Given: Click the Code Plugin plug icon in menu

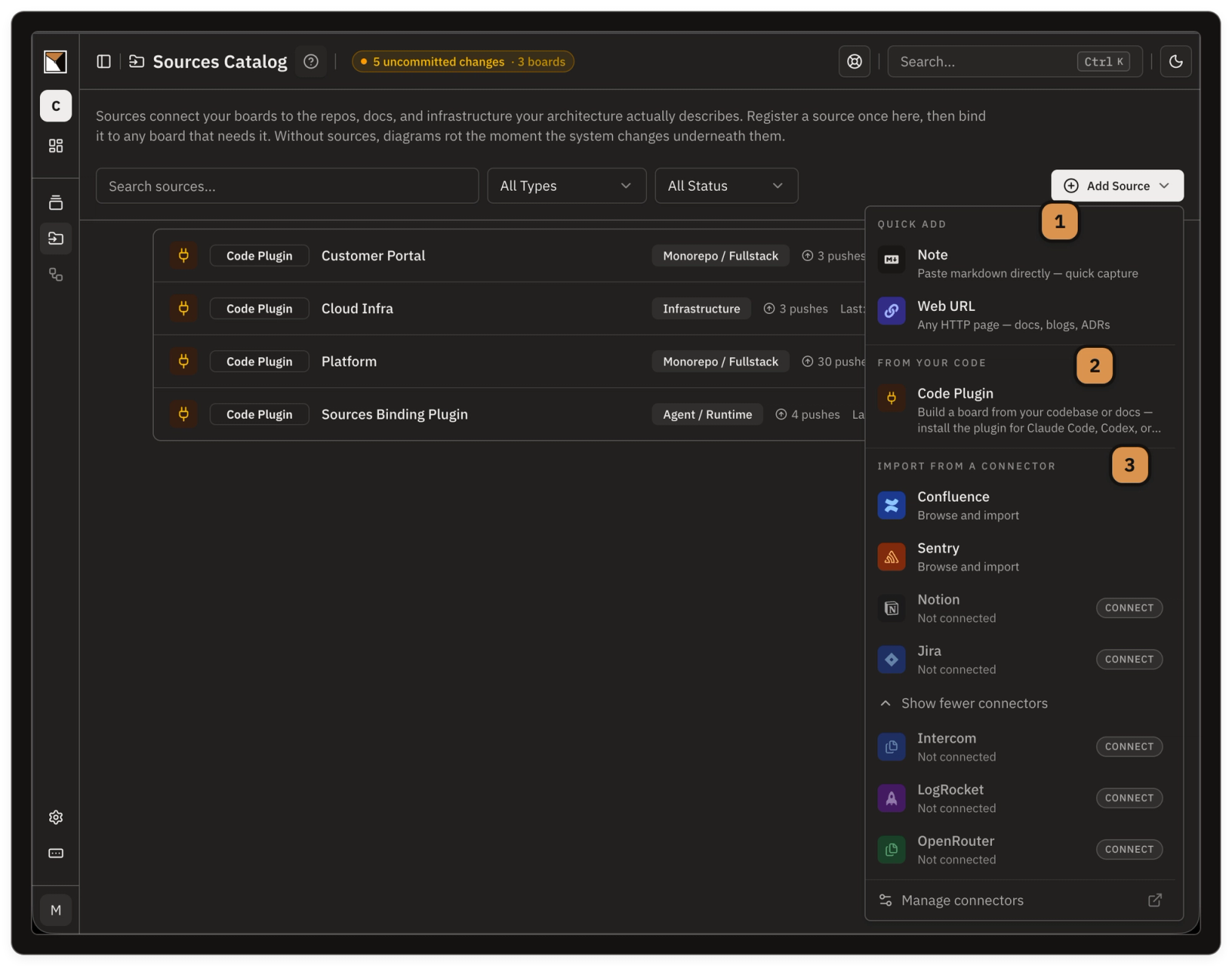Looking at the screenshot, I should [x=892, y=398].
